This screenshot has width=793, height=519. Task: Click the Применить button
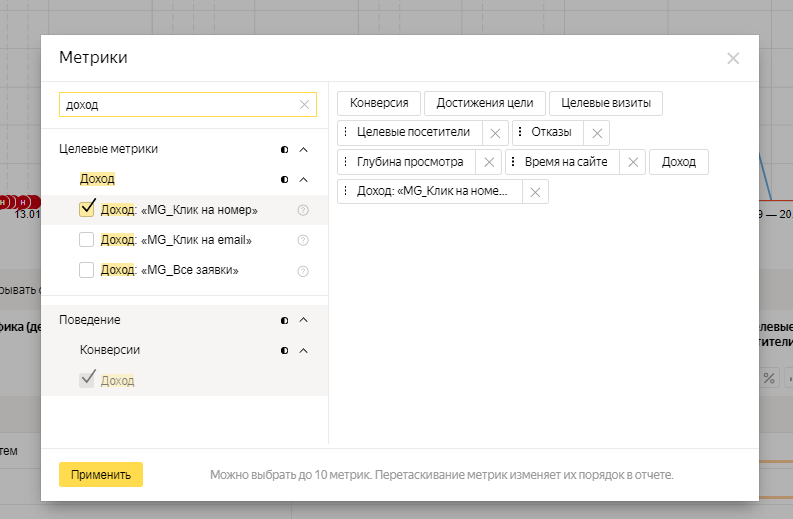pos(101,474)
